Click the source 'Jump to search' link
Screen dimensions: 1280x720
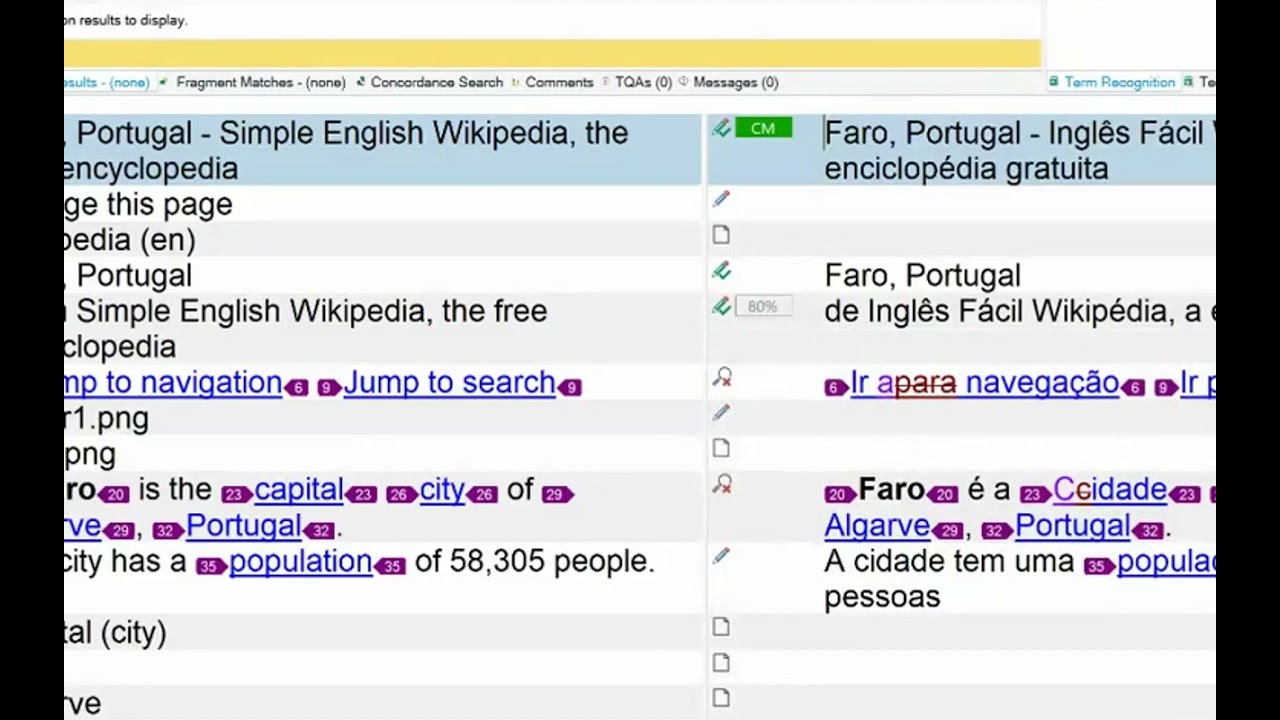[449, 382]
